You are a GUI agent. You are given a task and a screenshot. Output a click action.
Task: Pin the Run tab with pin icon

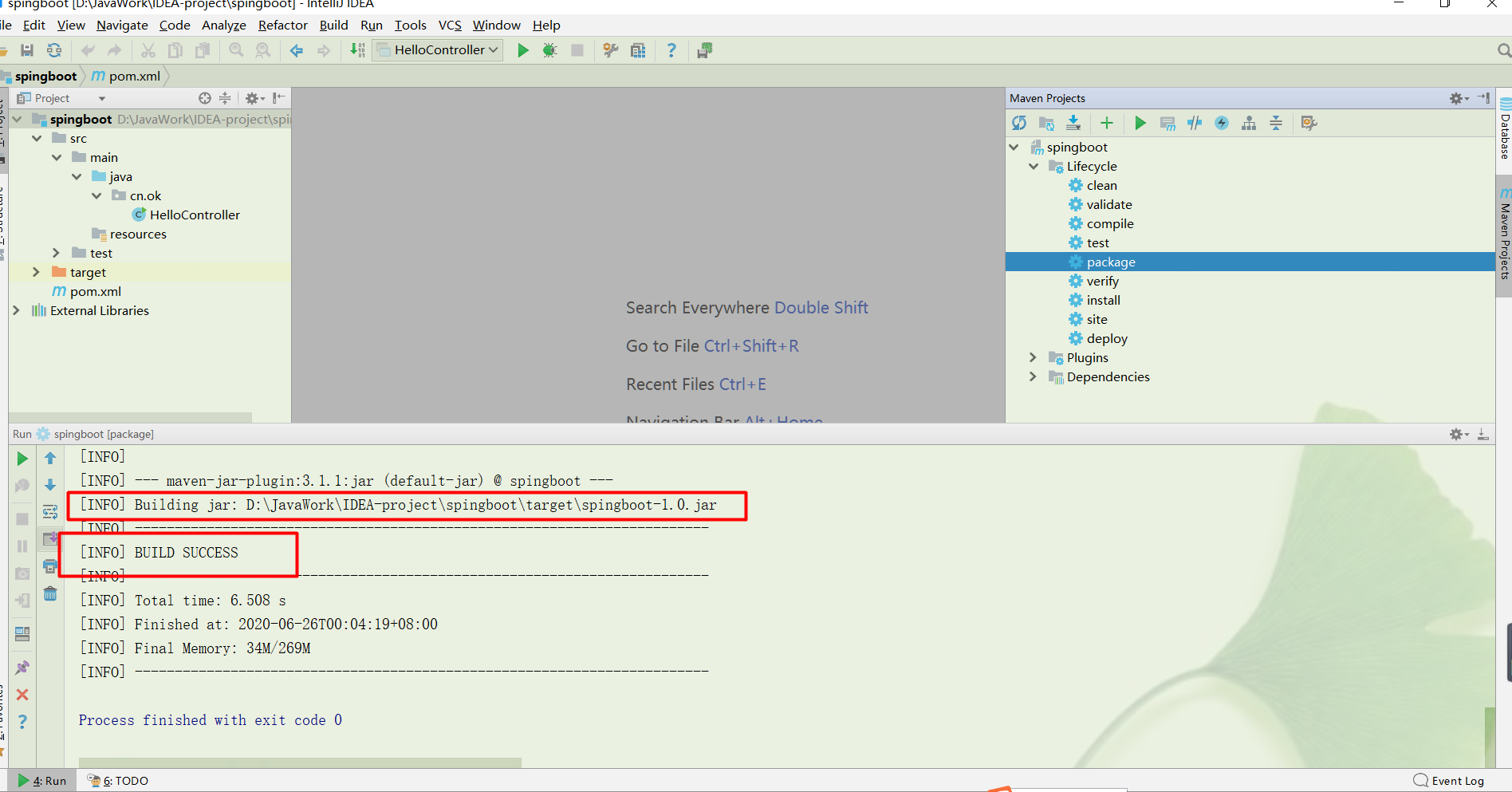[x=22, y=668]
